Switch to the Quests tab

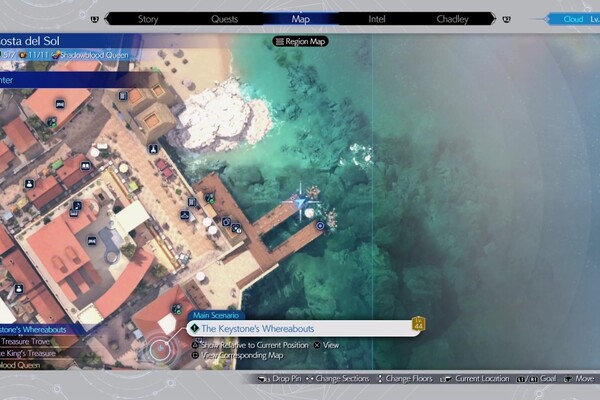pyautogui.click(x=224, y=19)
